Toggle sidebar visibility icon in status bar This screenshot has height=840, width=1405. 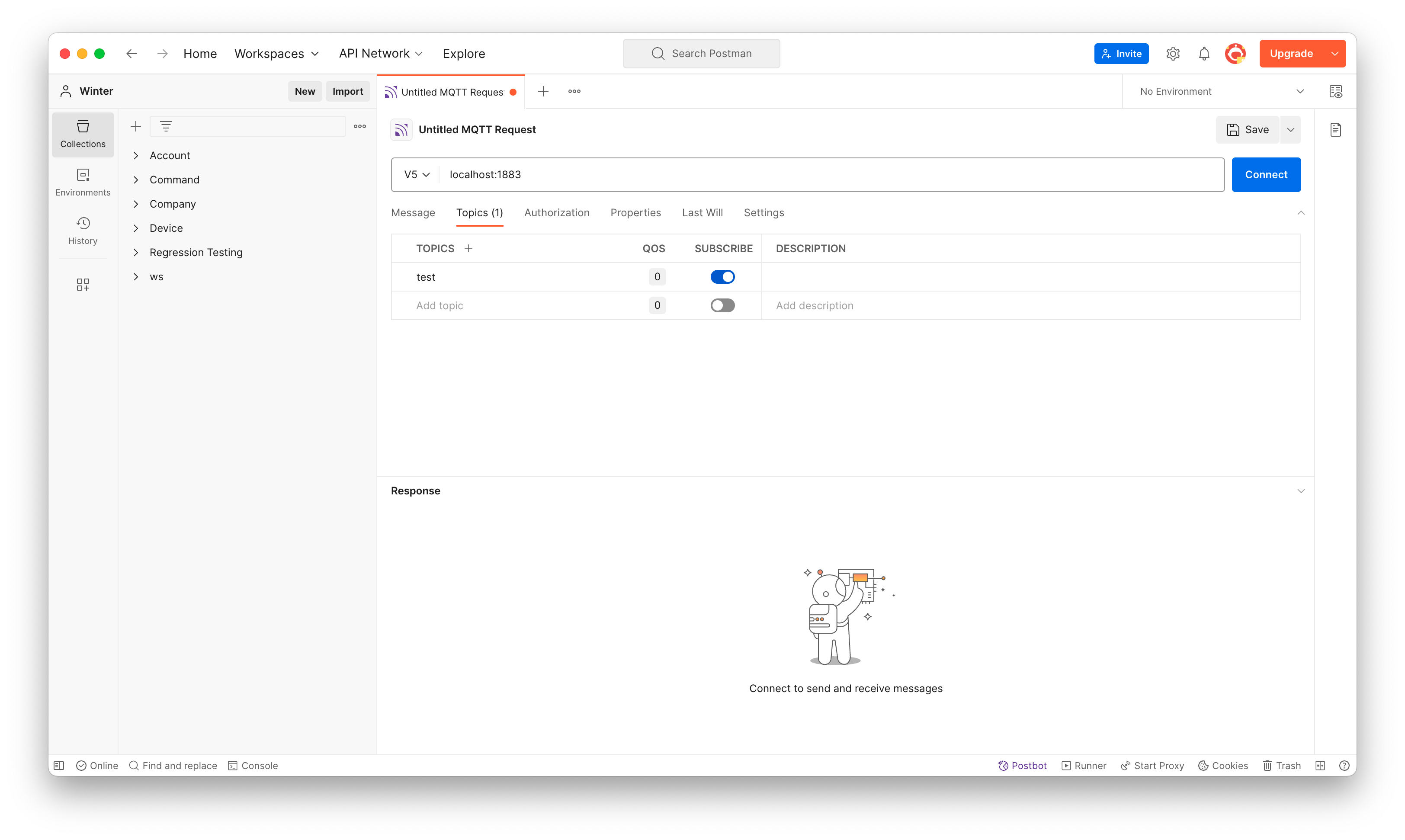tap(59, 765)
